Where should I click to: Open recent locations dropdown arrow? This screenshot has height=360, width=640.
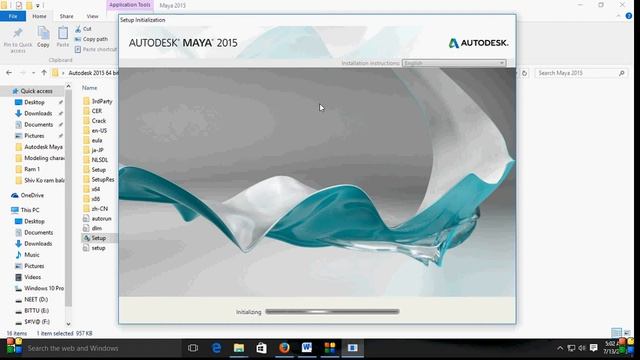(33, 73)
